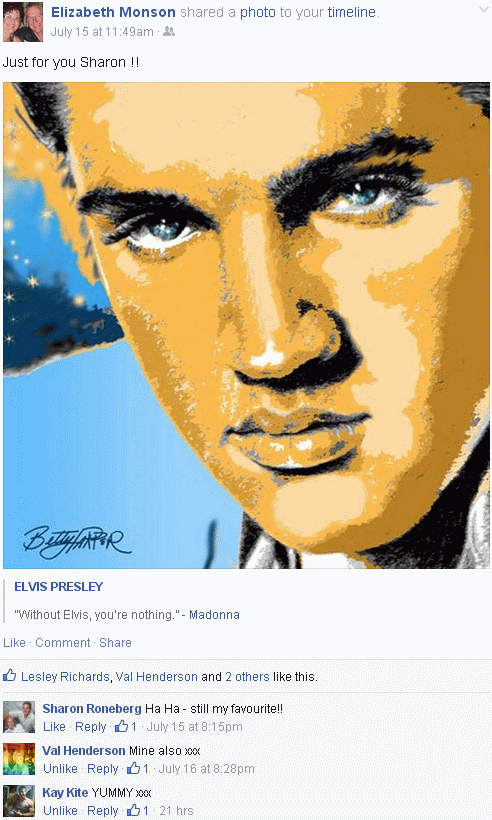Click thumbs-up icon on Kay Kite's comment
The width and height of the screenshot is (492, 820).
(x=133, y=810)
